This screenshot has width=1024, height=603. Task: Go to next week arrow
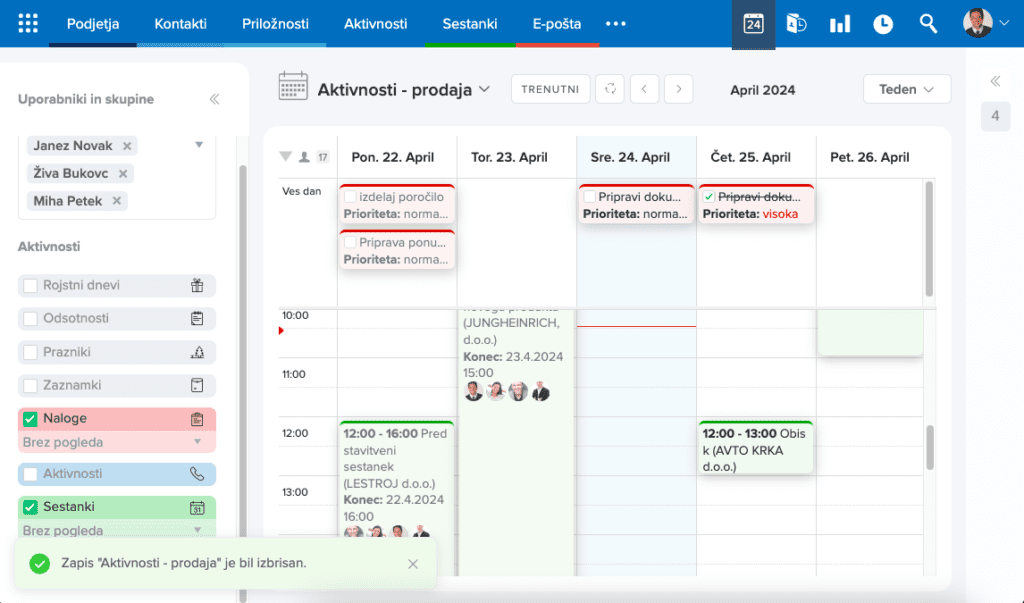[679, 89]
